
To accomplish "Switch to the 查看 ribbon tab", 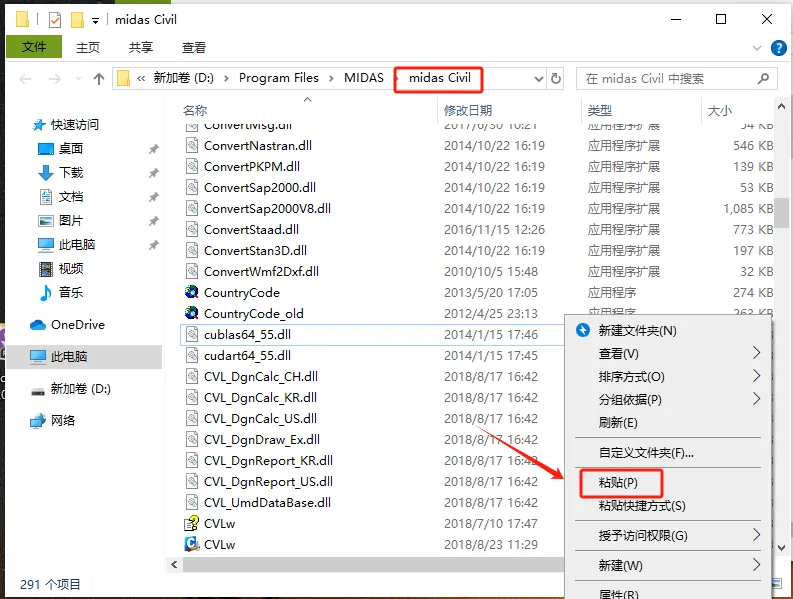I will (194, 48).
